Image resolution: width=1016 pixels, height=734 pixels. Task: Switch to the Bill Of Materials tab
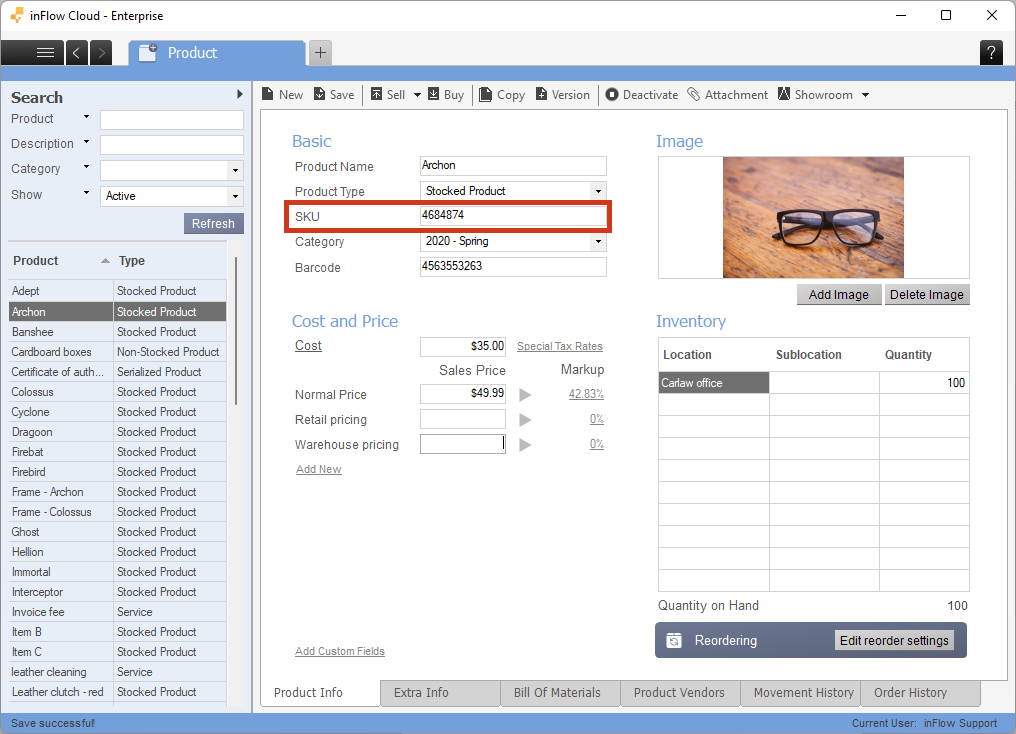point(557,692)
